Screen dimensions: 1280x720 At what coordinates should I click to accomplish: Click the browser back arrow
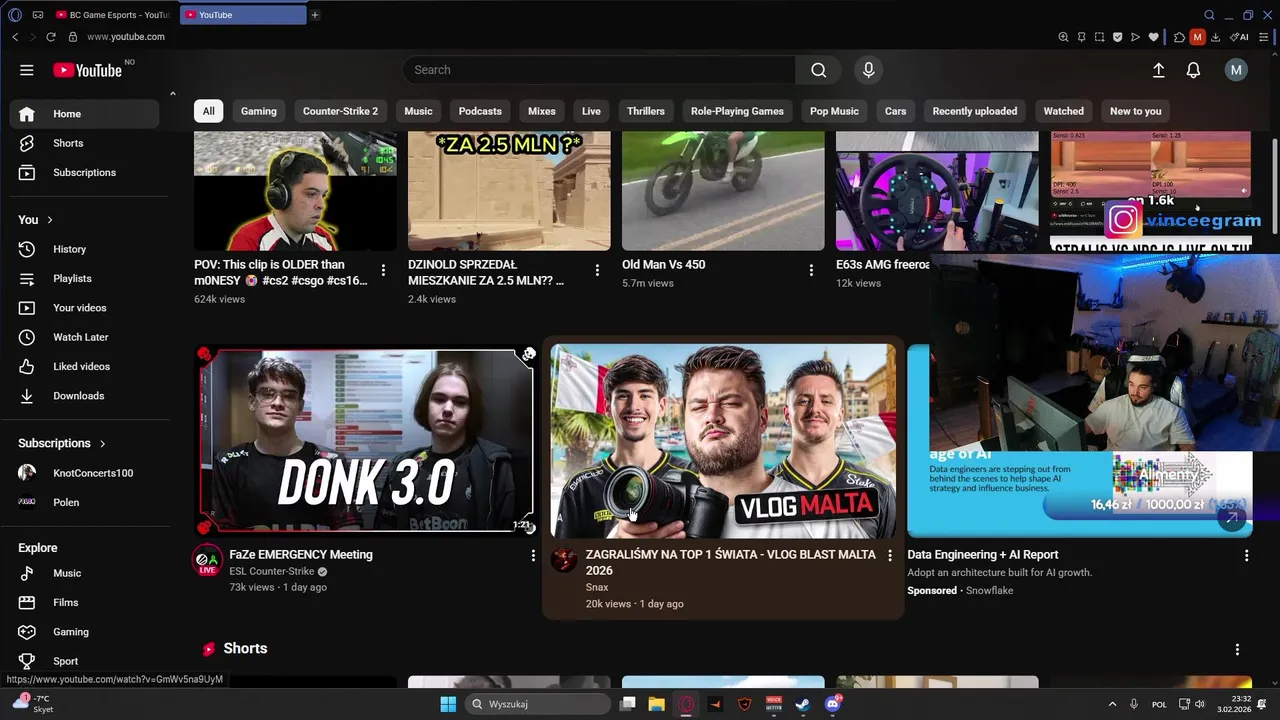(x=15, y=37)
